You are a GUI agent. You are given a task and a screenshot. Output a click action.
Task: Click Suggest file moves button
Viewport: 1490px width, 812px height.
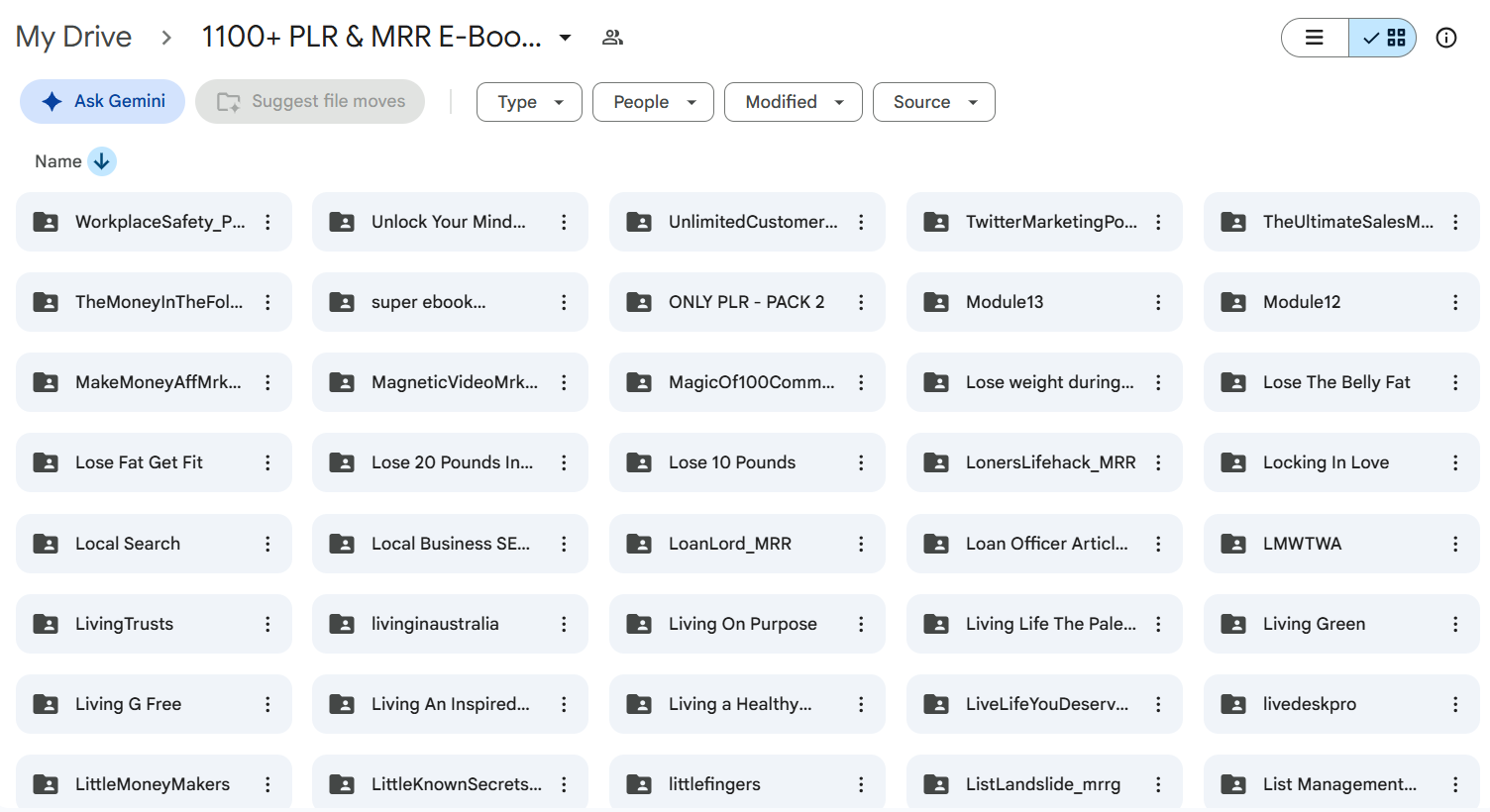click(x=310, y=101)
